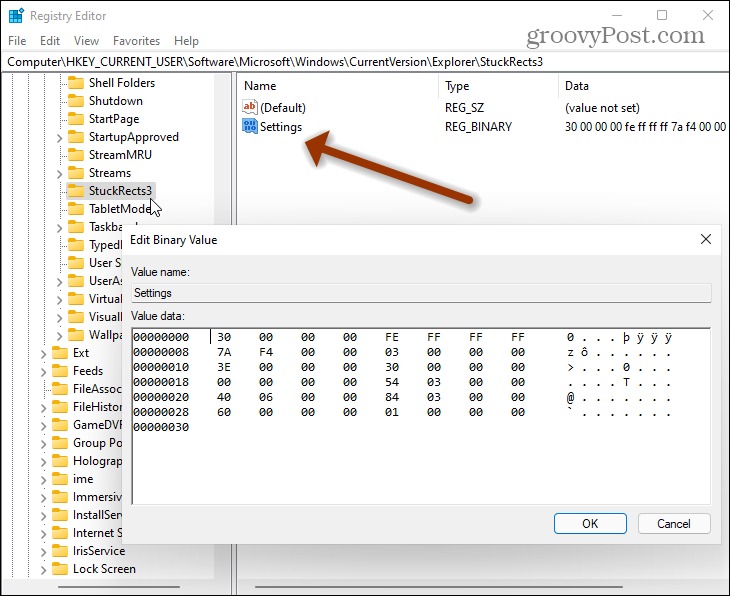The height and width of the screenshot is (596, 730).
Task: Expand the Feeds key
Action: point(43,372)
